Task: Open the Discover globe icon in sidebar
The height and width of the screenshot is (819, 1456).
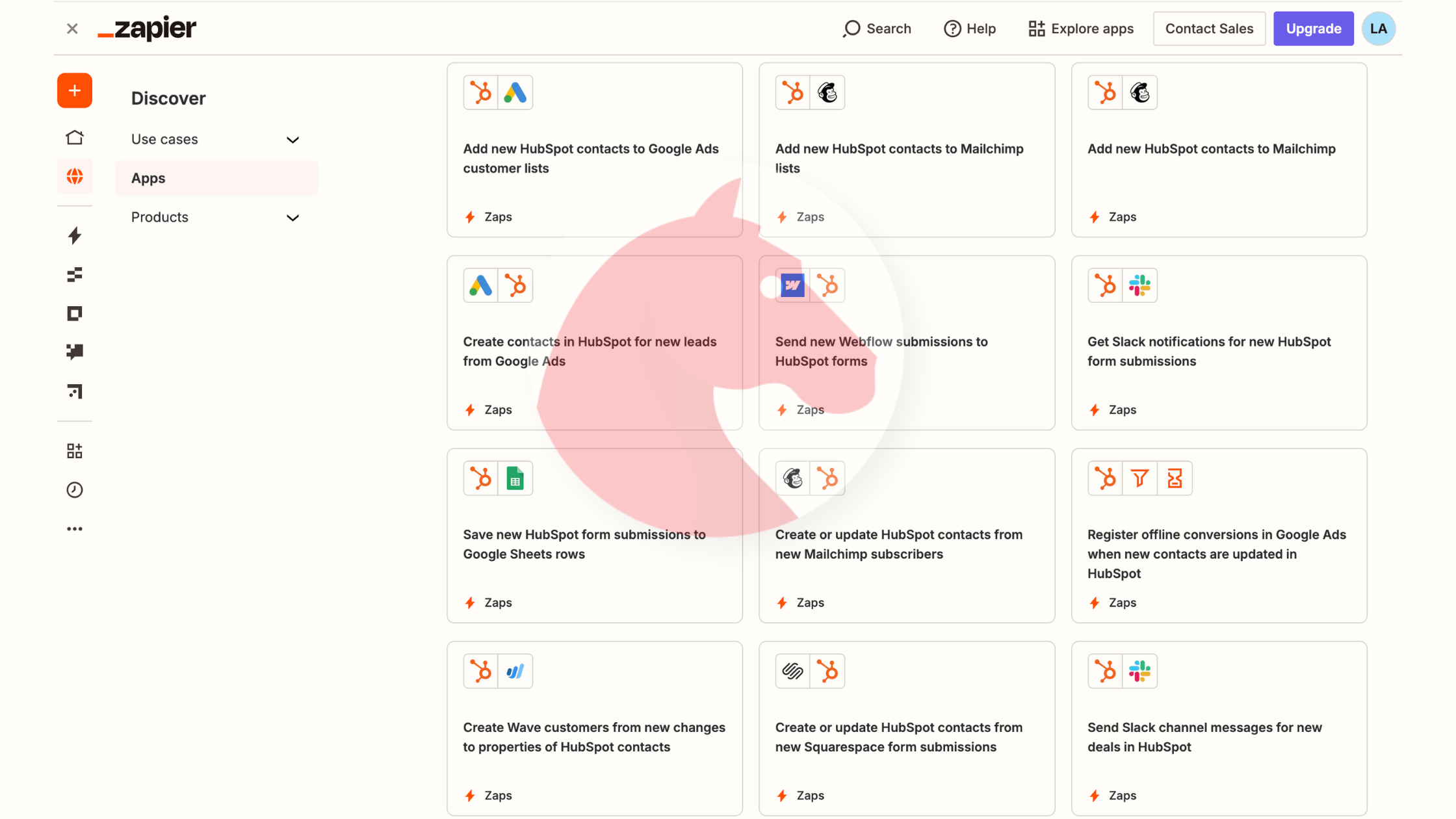Action: 75,176
